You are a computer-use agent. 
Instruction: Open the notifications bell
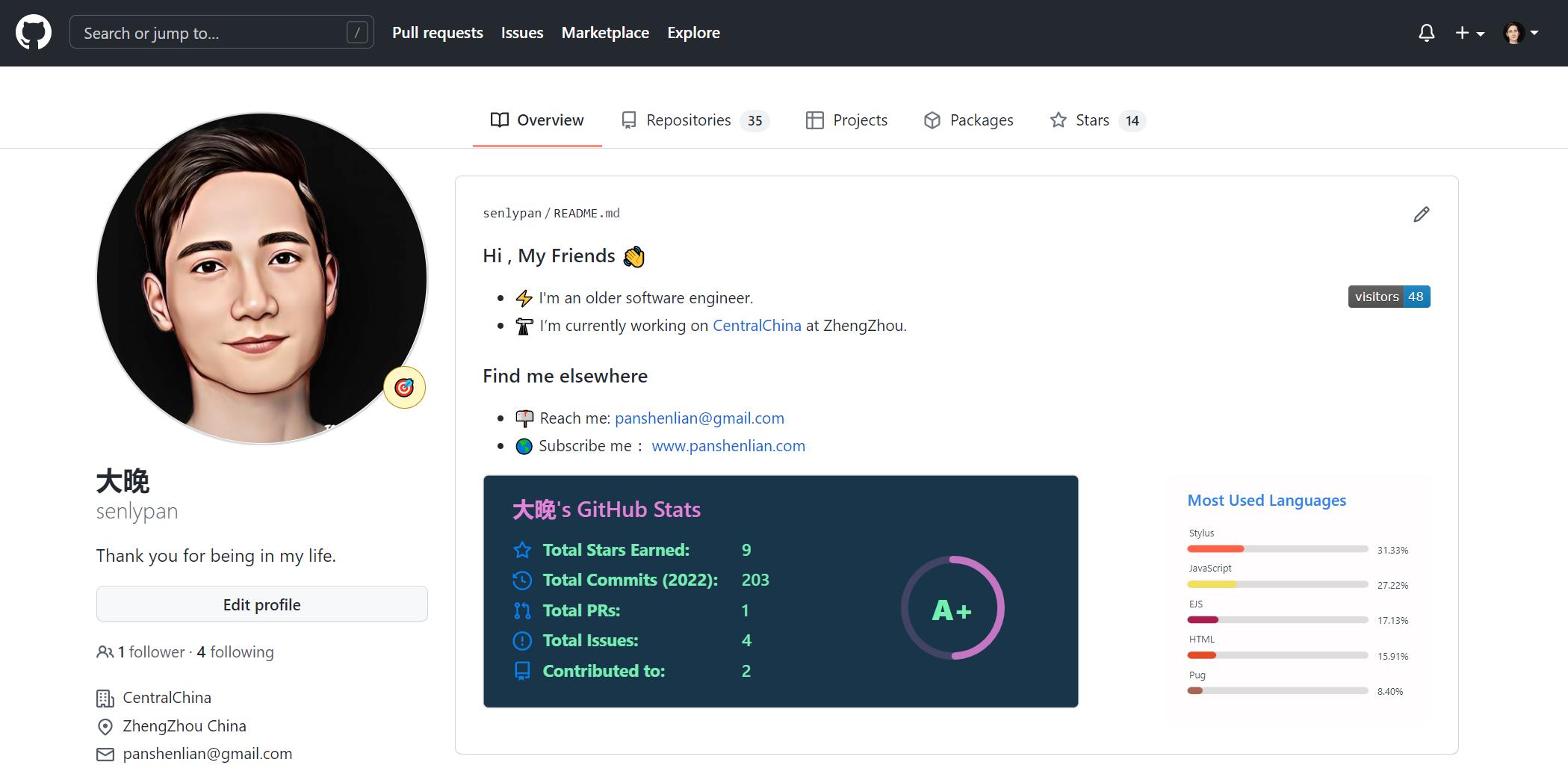(x=1427, y=33)
